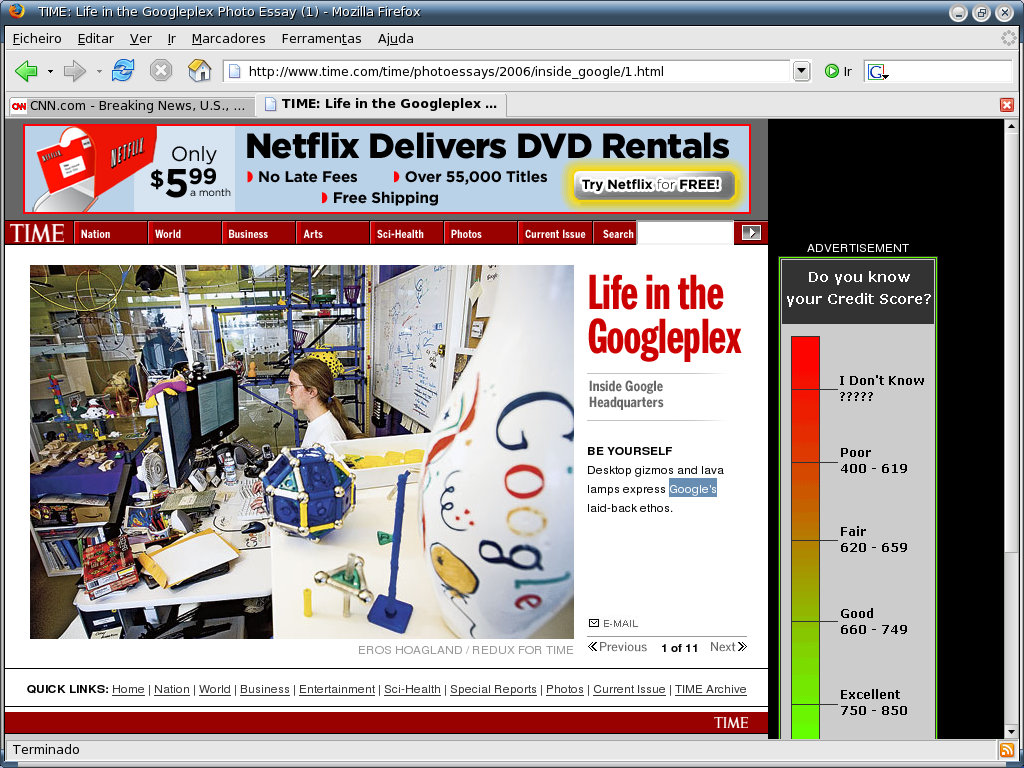Select 'Fair 620 - 659' credit score range

[873, 539]
